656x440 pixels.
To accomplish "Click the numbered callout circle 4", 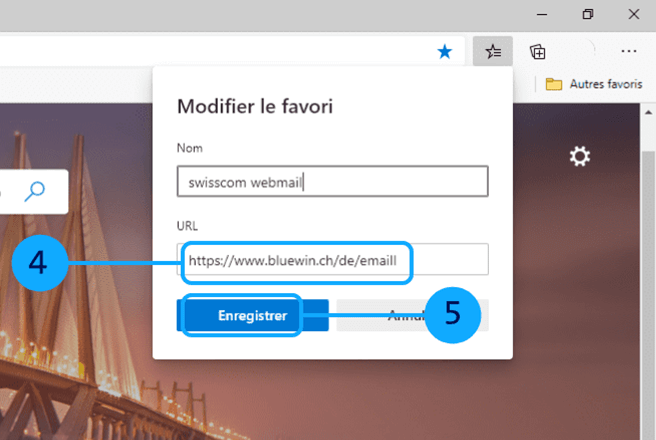I will pos(38,263).
